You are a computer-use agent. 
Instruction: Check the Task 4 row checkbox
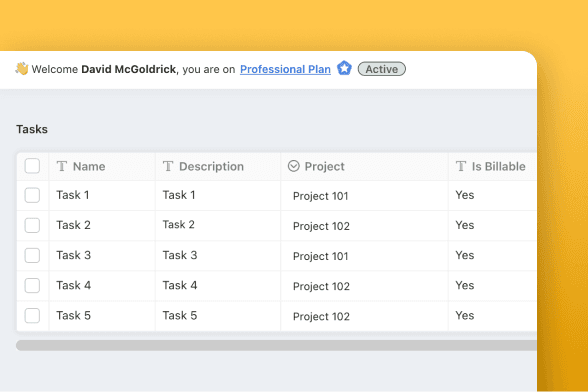(x=32, y=285)
